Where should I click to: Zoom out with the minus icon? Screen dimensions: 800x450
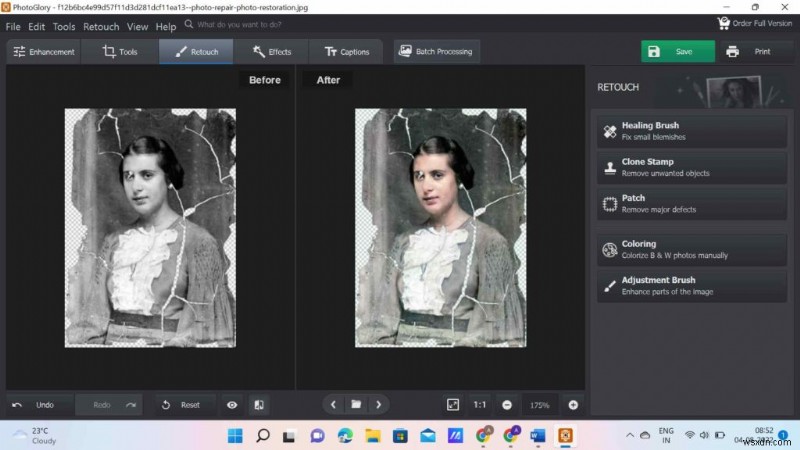(x=507, y=405)
